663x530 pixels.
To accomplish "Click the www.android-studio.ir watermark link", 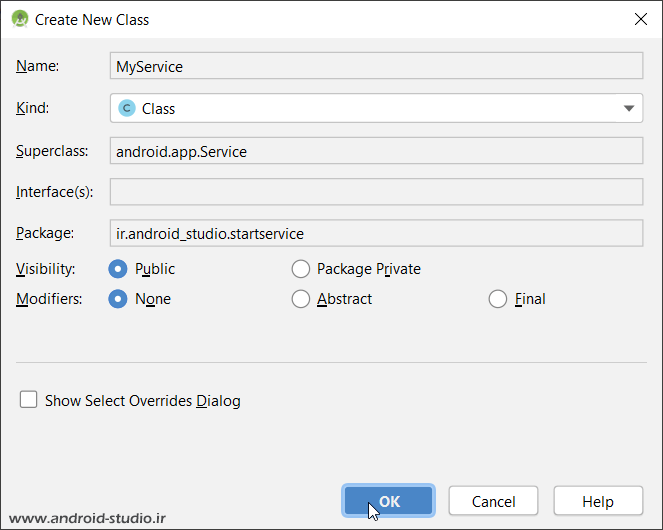I will pyautogui.click(x=86, y=518).
